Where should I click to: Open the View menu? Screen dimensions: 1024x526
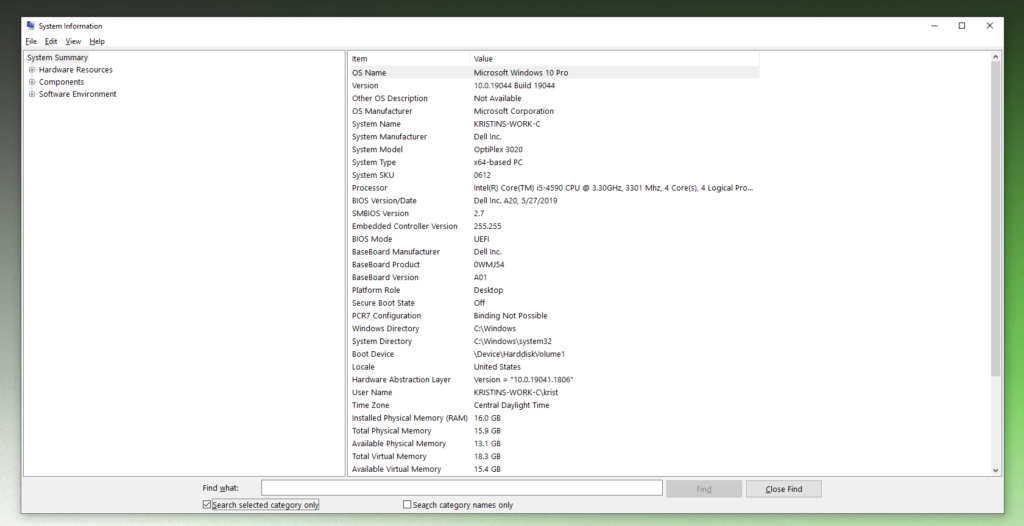point(72,41)
